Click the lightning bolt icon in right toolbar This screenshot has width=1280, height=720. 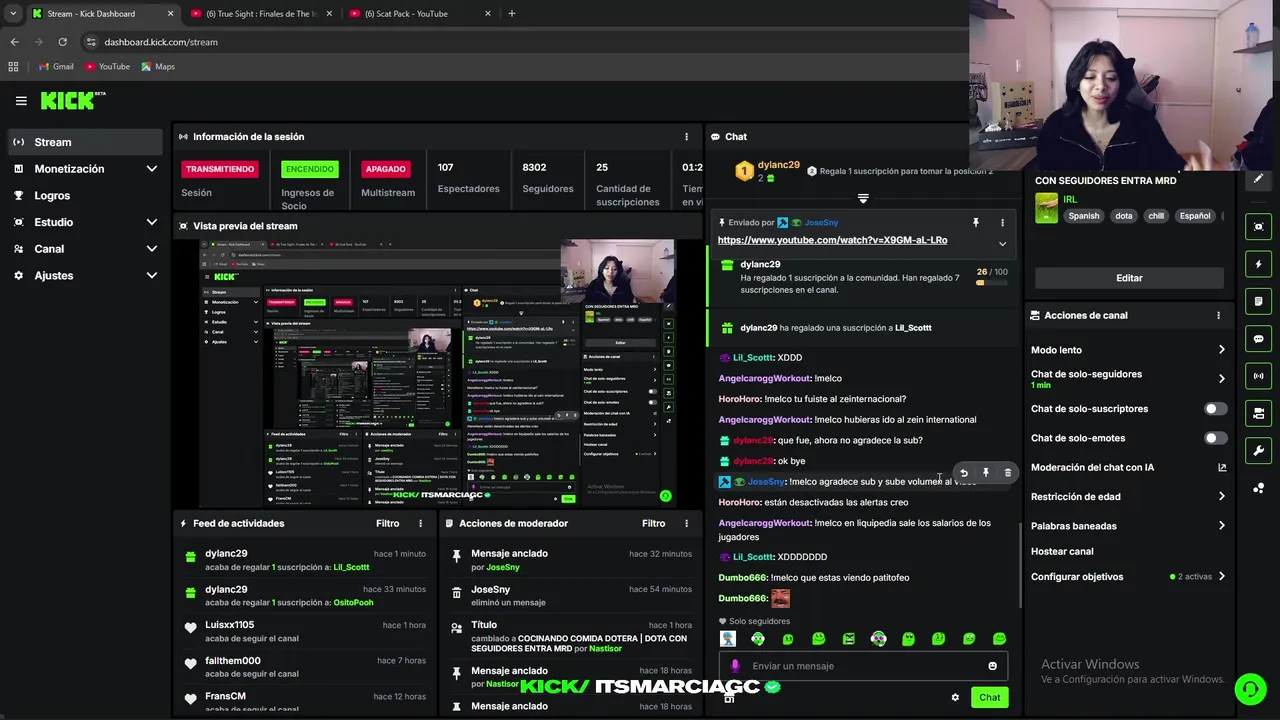tap(1259, 264)
